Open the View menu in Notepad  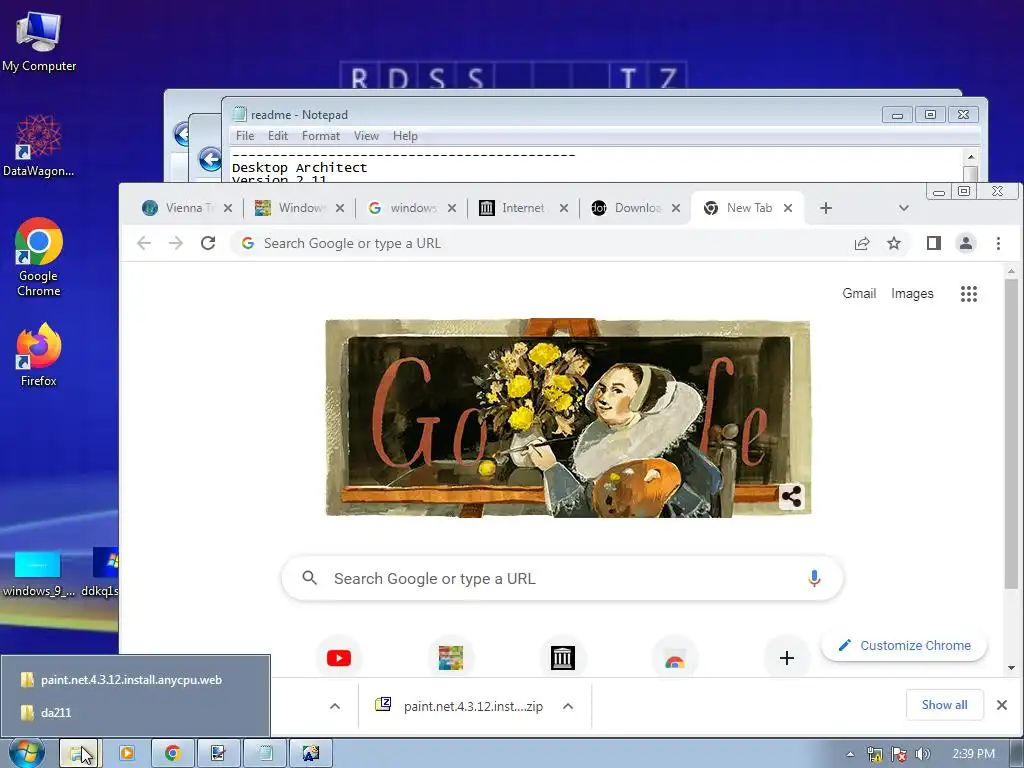pyautogui.click(x=366, y=136)
